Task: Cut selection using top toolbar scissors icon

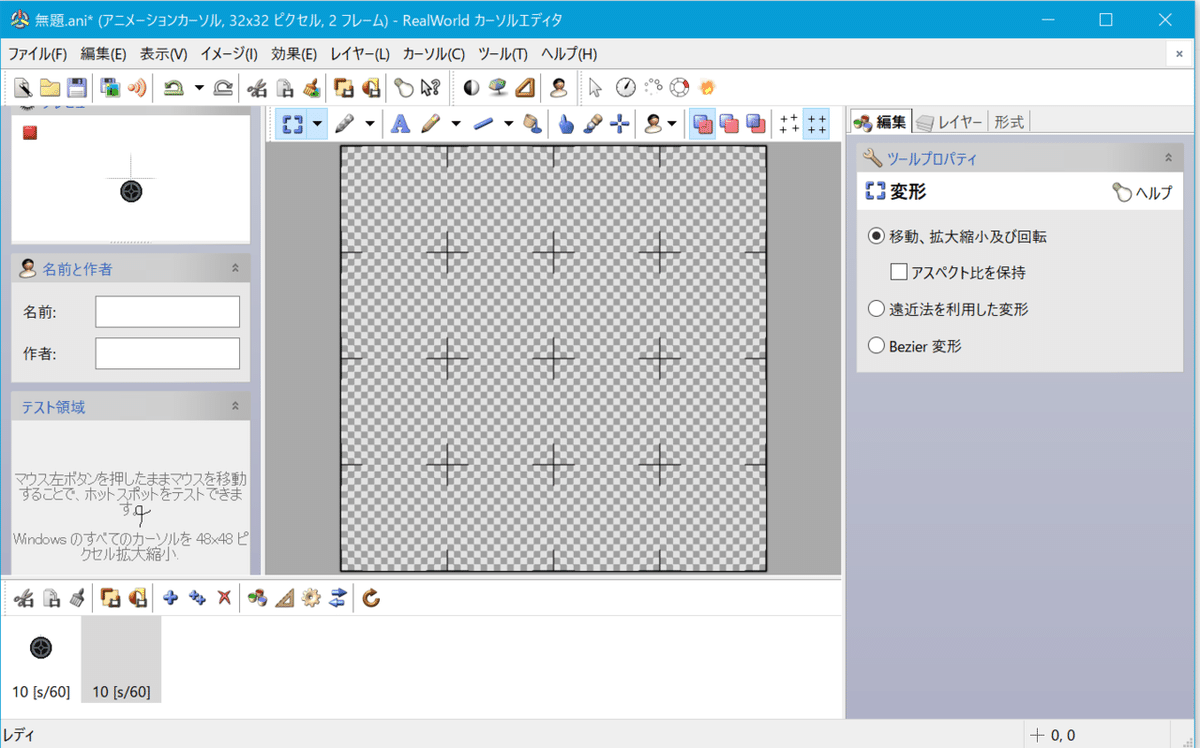Action: point(258,87)
